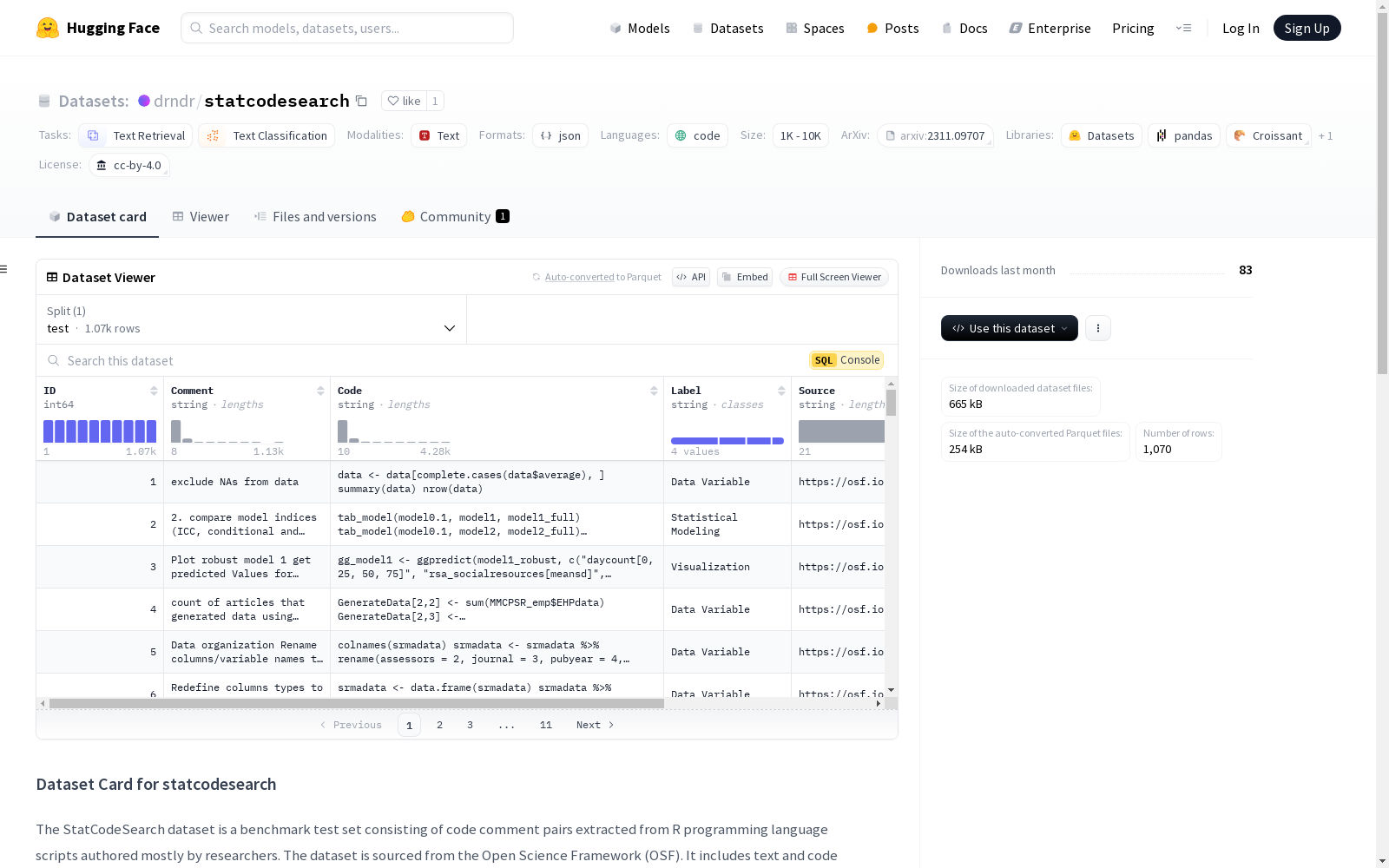1389x868 pixels.
Task: Expand the Use this dataset dropdown
Action: coord(1010,328)
